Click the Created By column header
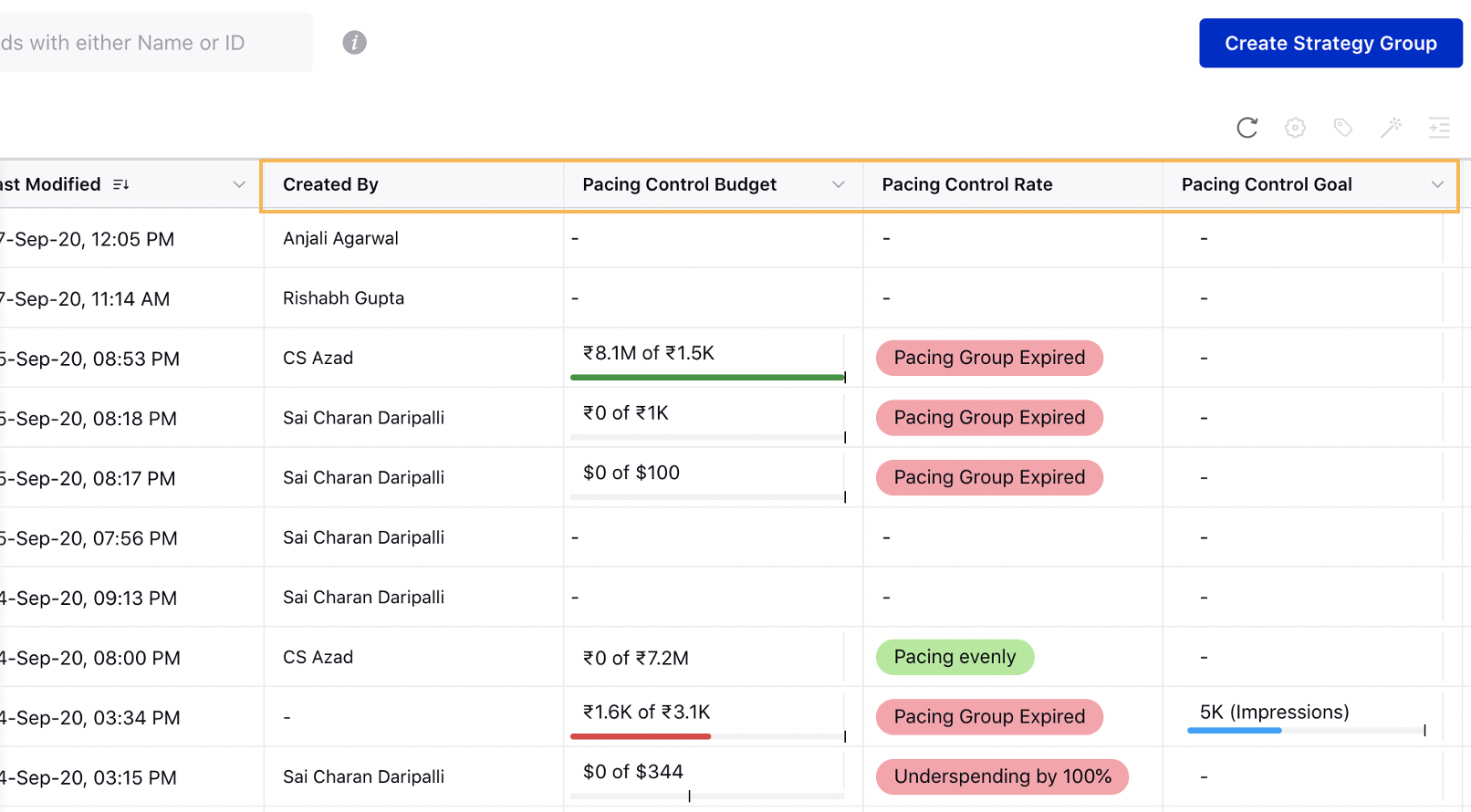 (x=412, y=184)
